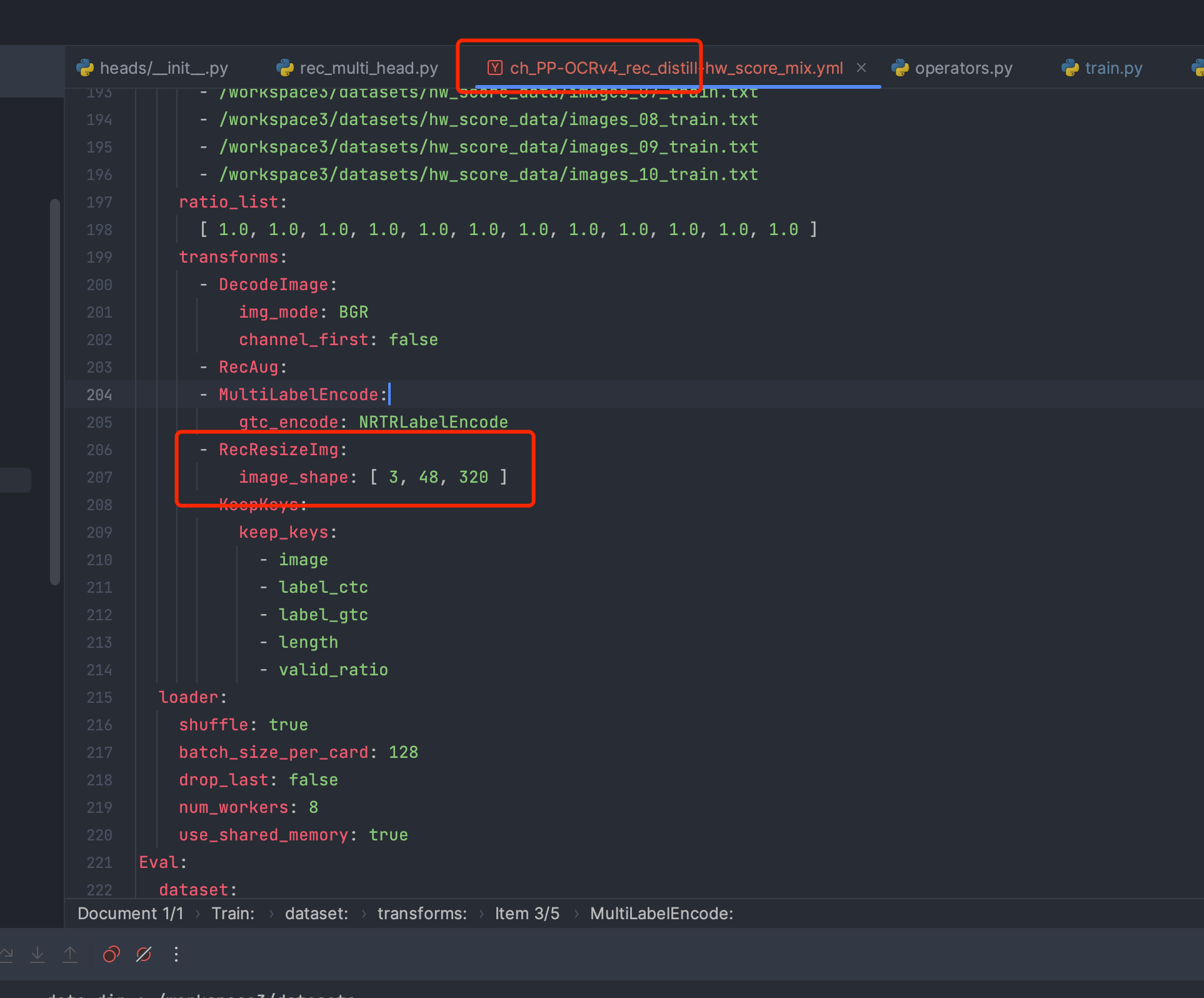Disable the crossed-out red circle control
This screenshot has width=1204, height=998.
click(143, 954)
